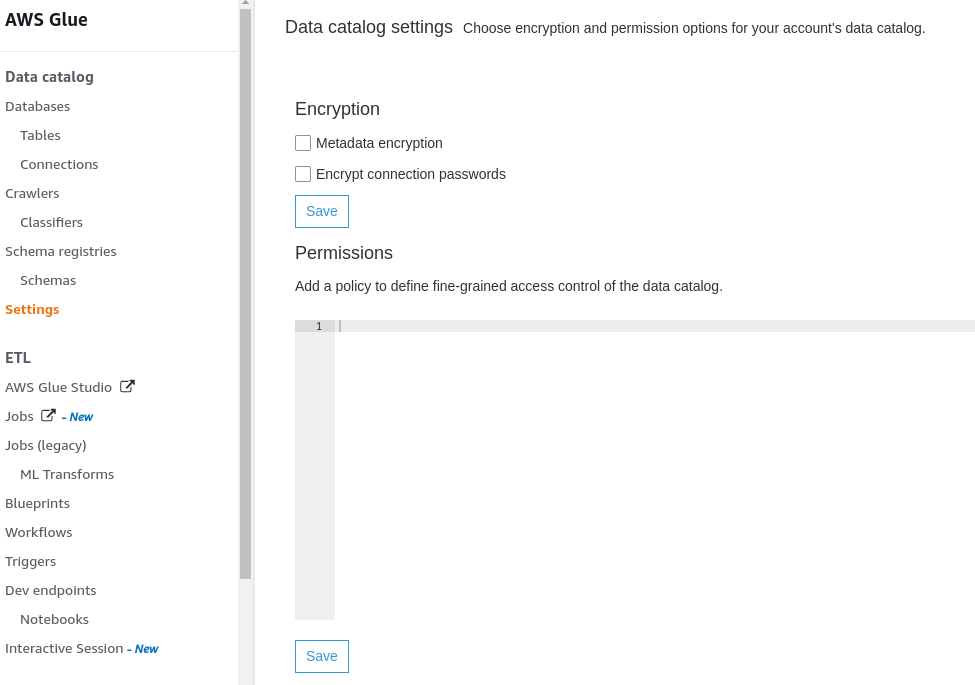Save the permissions policy
The height and width of the screenshot is (685, 975).
321,656
